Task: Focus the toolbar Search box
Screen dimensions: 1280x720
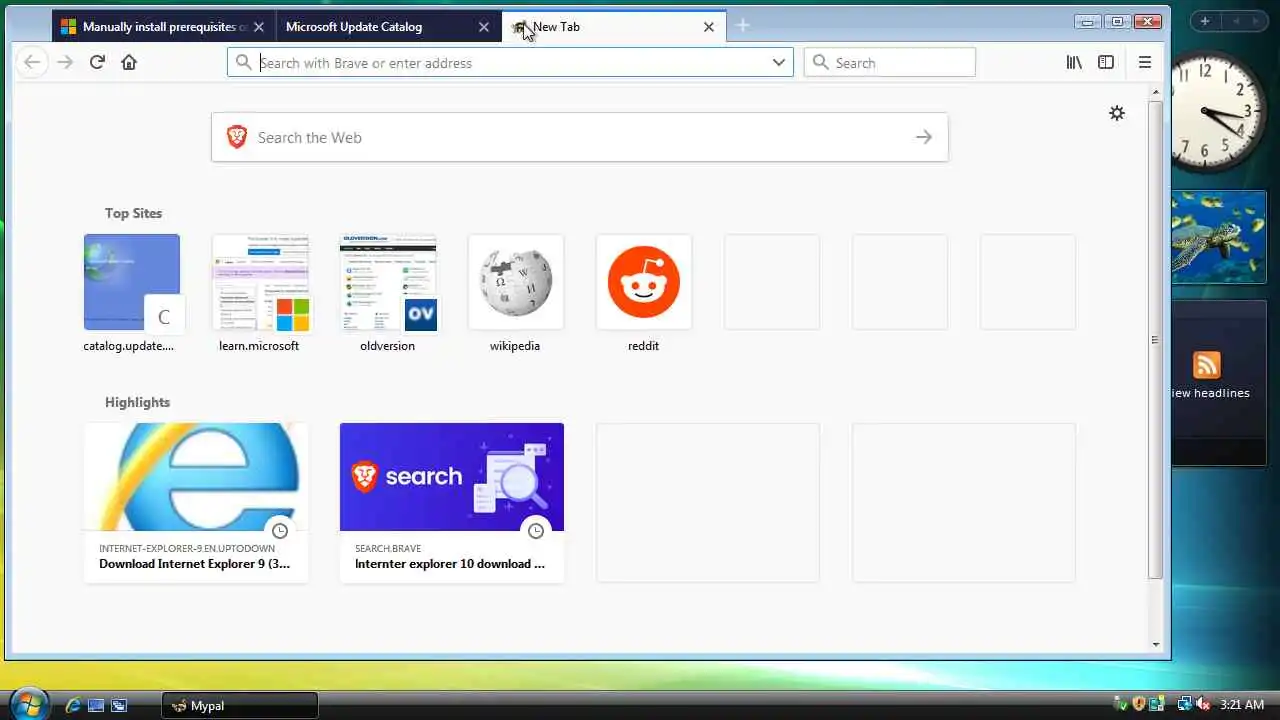Action: (x=890, y=62)
